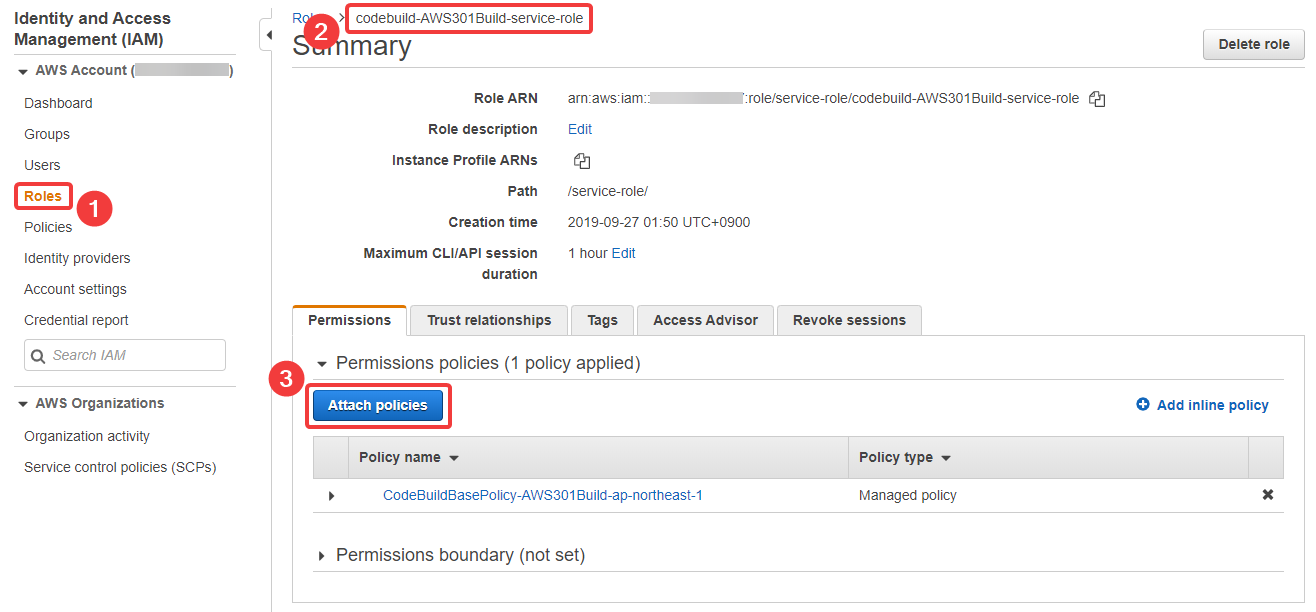Click the plus icon for inline policy
The image size is (1316, 612).
(x=1143, y=405)
